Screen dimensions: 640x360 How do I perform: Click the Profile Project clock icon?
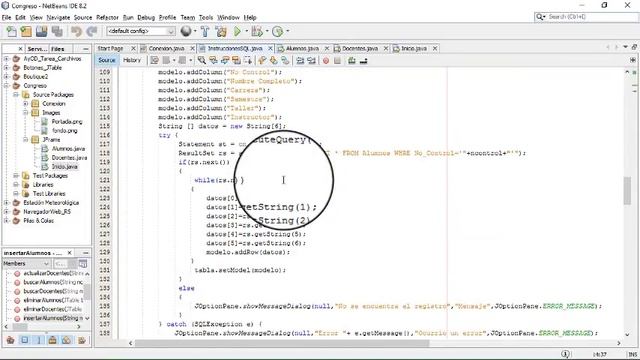(278, 31)
